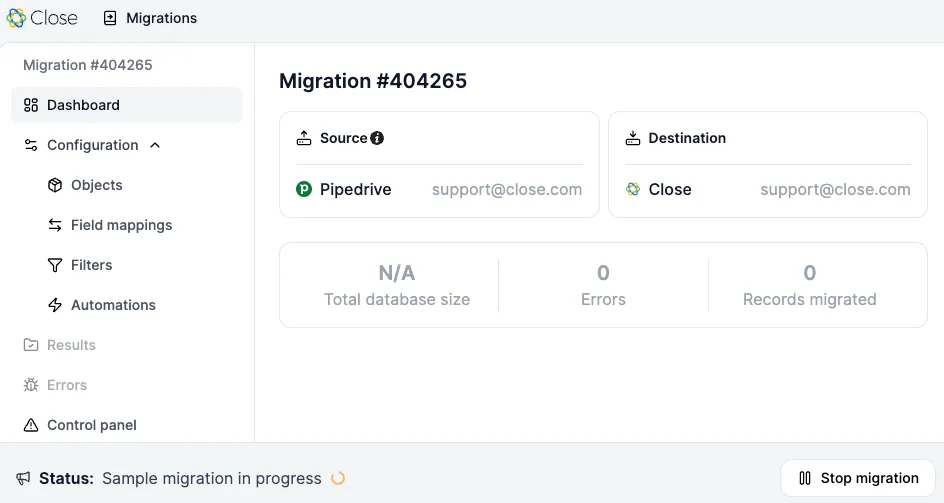Viewport: 944px width, 503px height.
Task: Select the Errors sidebar item
Action: (67, 385)
